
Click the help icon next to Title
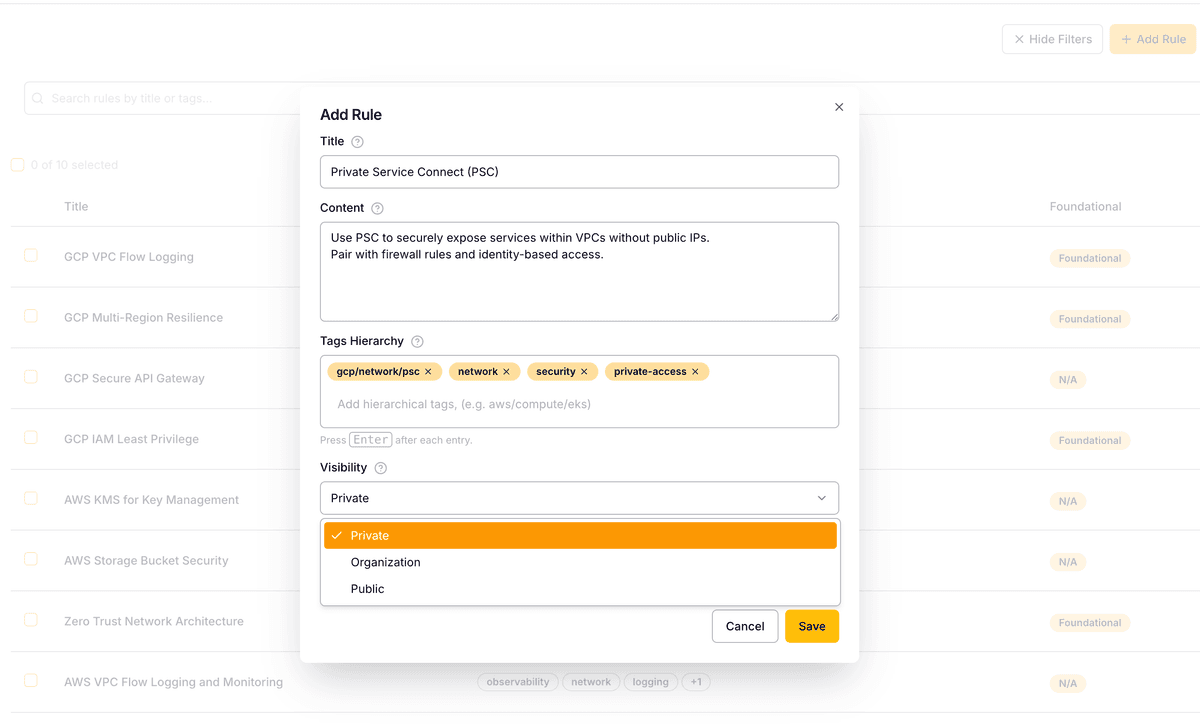(x=358, y=142)
